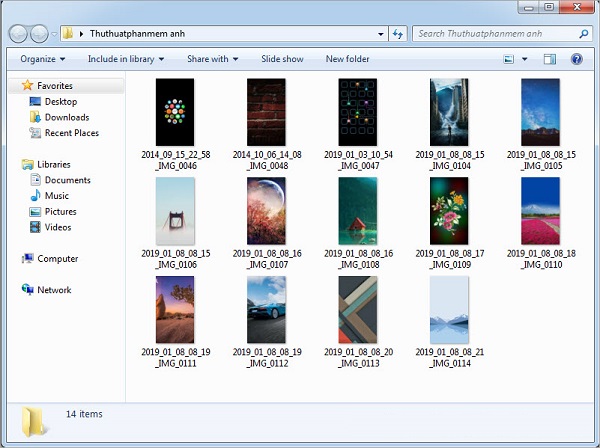This screenshot has height=448, width=600.
Task: Open the Include in library dropdown
Action: click(x=125, y=59)
